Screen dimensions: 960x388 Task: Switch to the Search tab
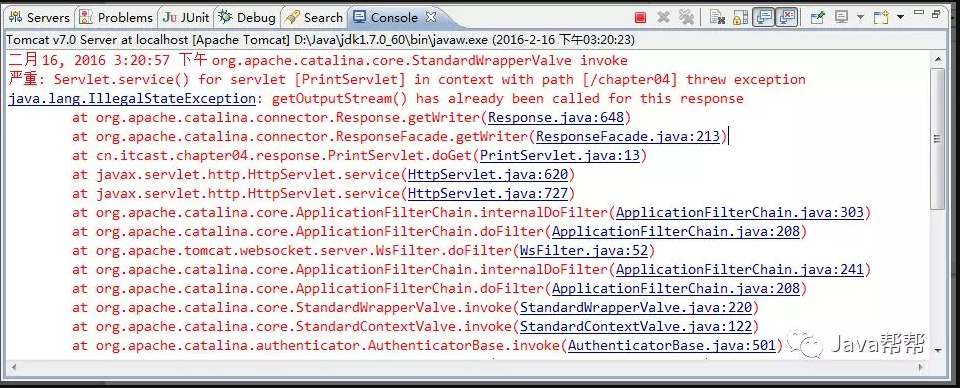click(x=314, y=18)
